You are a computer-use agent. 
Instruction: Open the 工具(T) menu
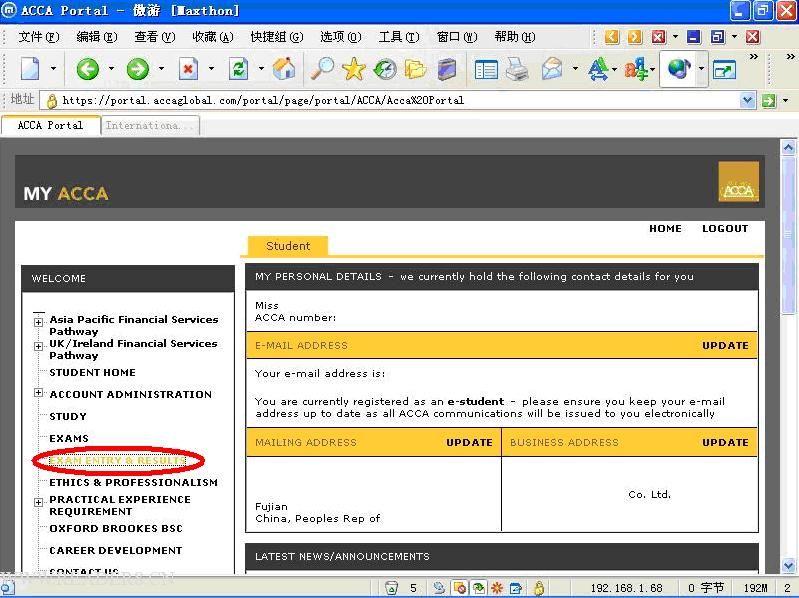pyautogui.click(x=398, y=37)
